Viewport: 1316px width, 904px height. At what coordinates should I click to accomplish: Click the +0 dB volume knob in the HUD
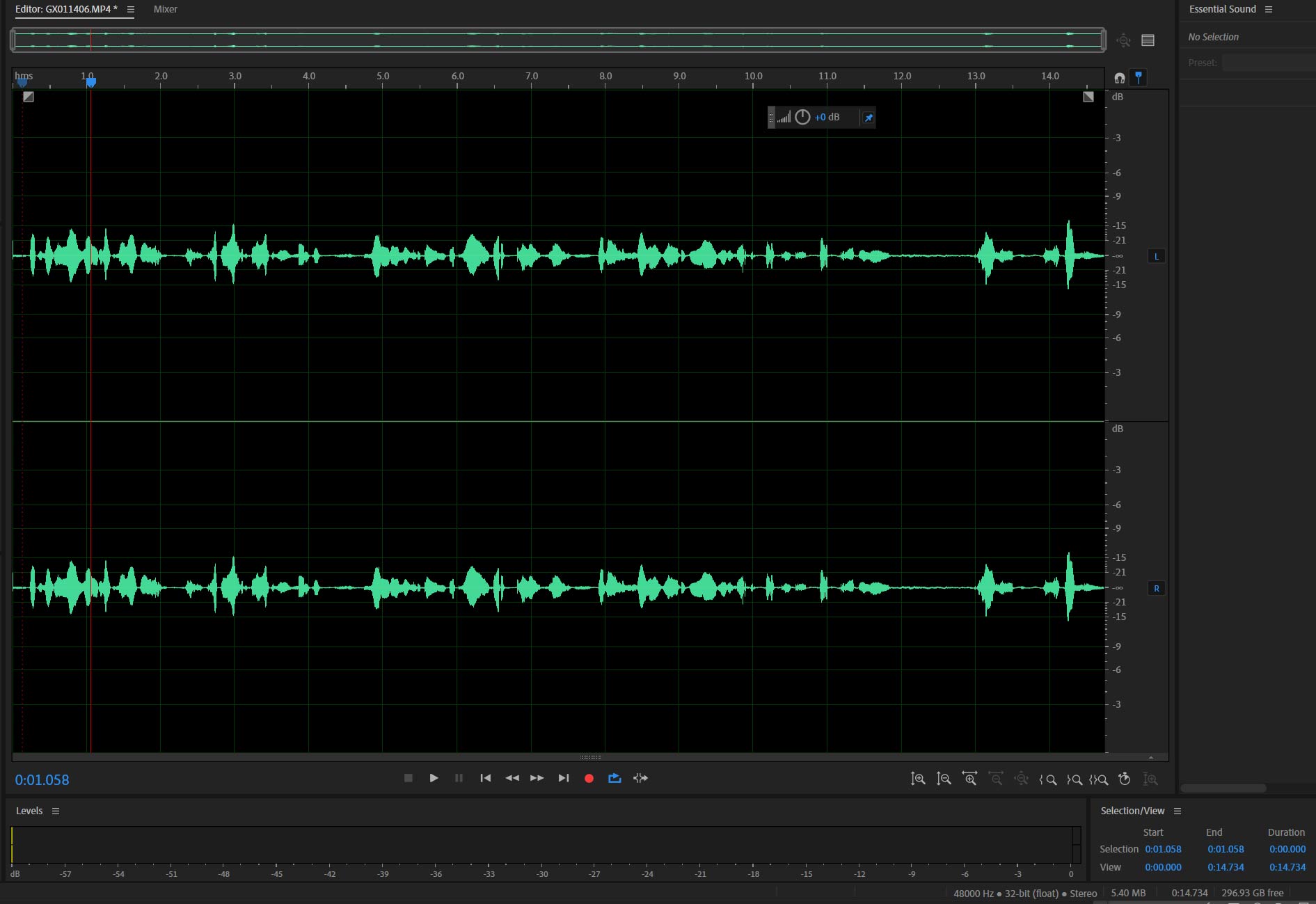coord(802,117)
